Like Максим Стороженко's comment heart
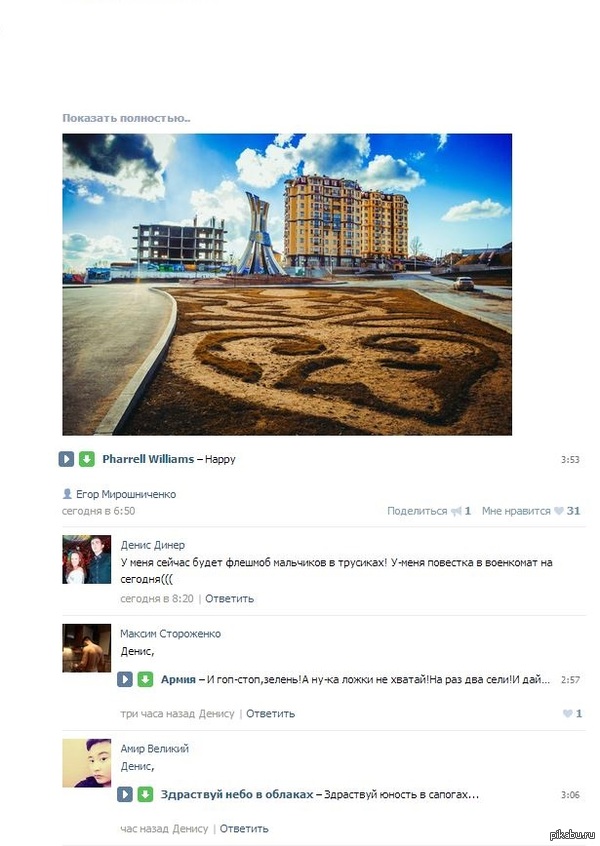The height and width of the screenshot is (846, 600). click(x=567, y=713)
